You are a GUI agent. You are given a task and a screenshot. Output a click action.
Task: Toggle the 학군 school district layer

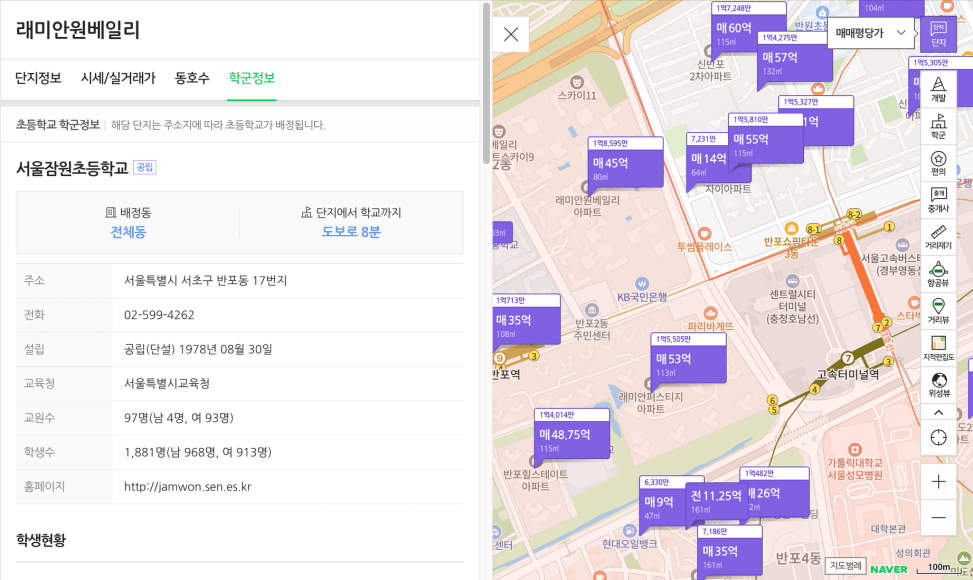[938, 126]
